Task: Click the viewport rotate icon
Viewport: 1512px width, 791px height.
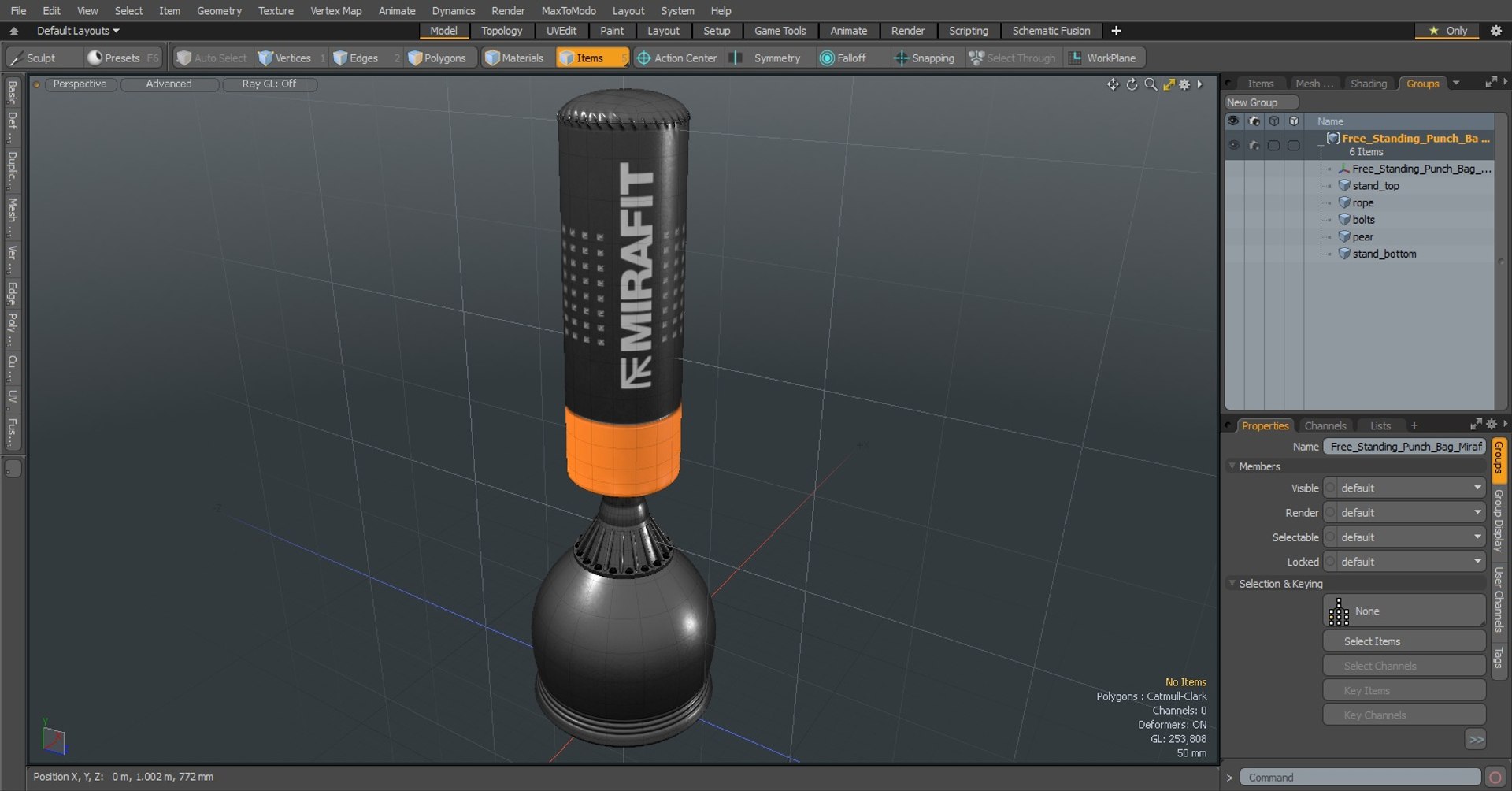Action: 1132,84
